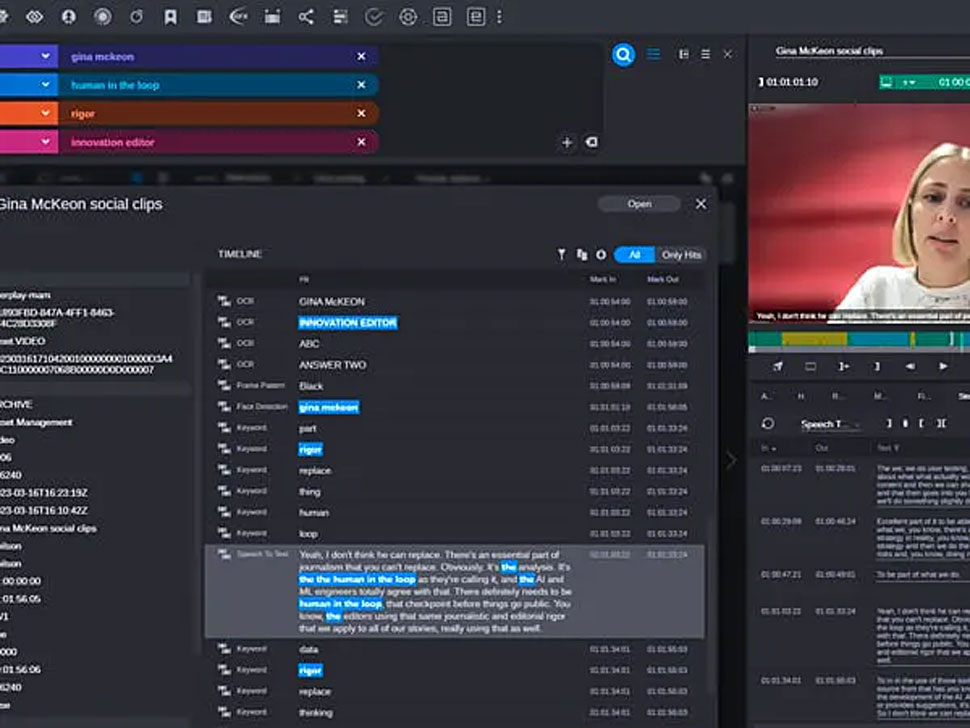Open the Speech T... dropdown in right panel
The image size is (970, 728).
[x=830, y=424]
